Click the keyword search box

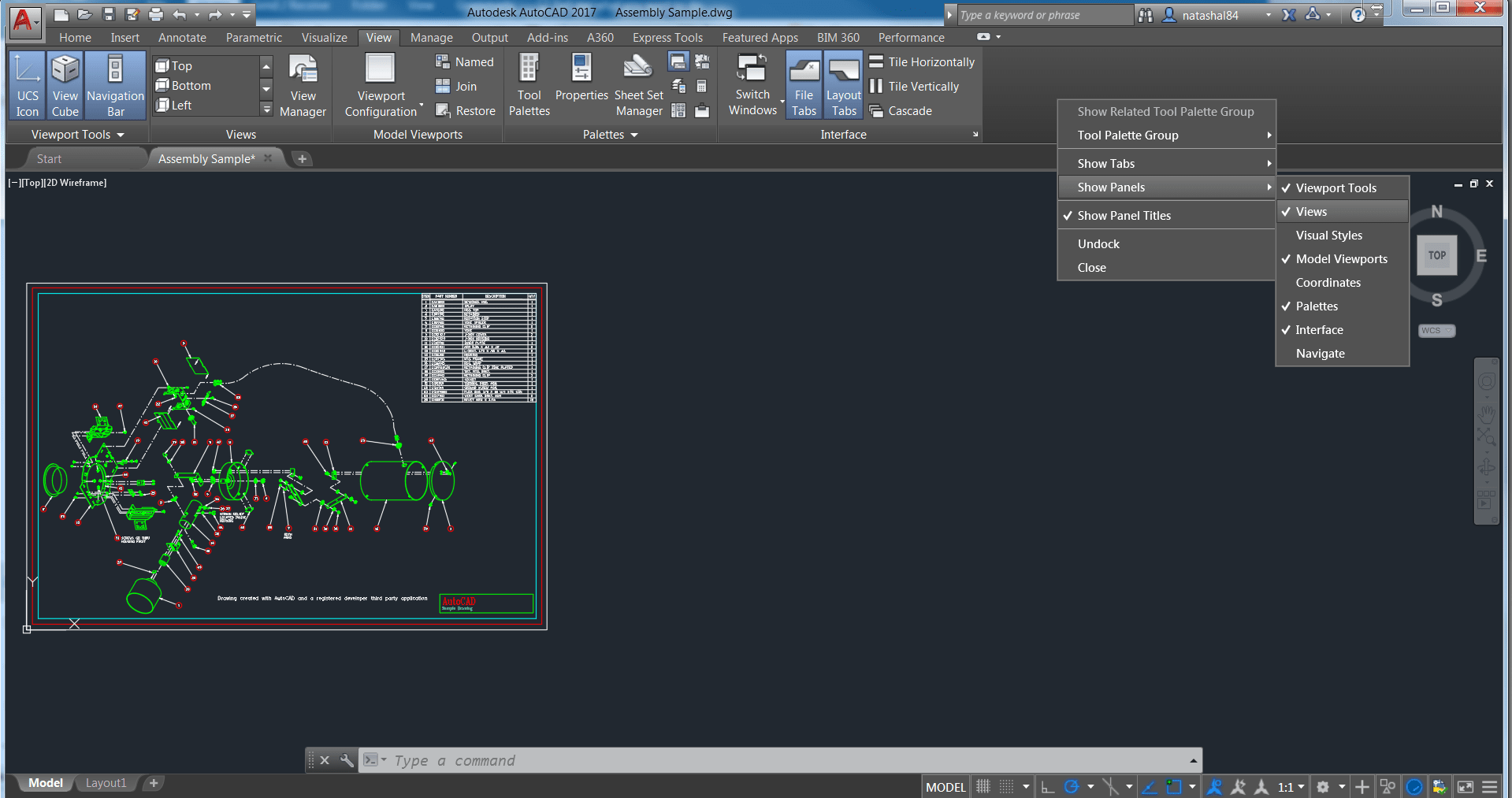tap(1044, 15)
